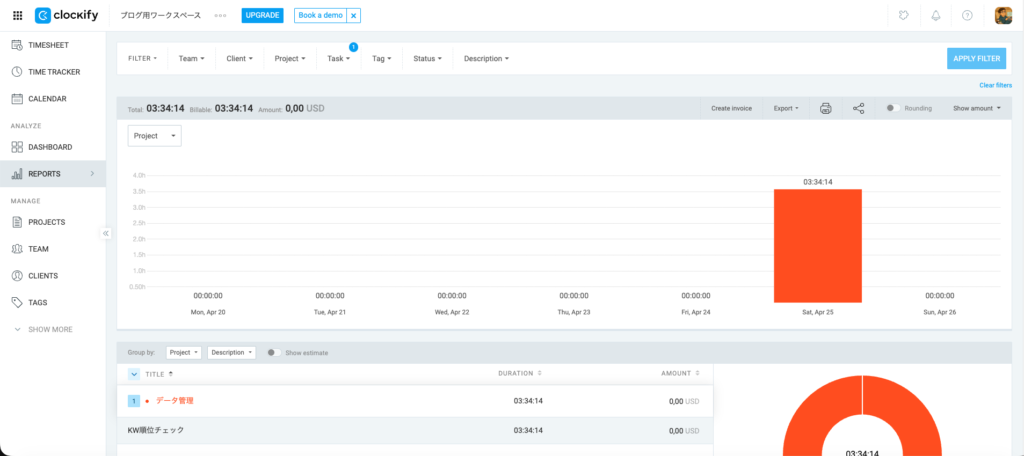Collapse all rows using title checkbox arrow
The width and height of the screenshot is (1024, 456).
pyautogui.click(x=135, y=374)
